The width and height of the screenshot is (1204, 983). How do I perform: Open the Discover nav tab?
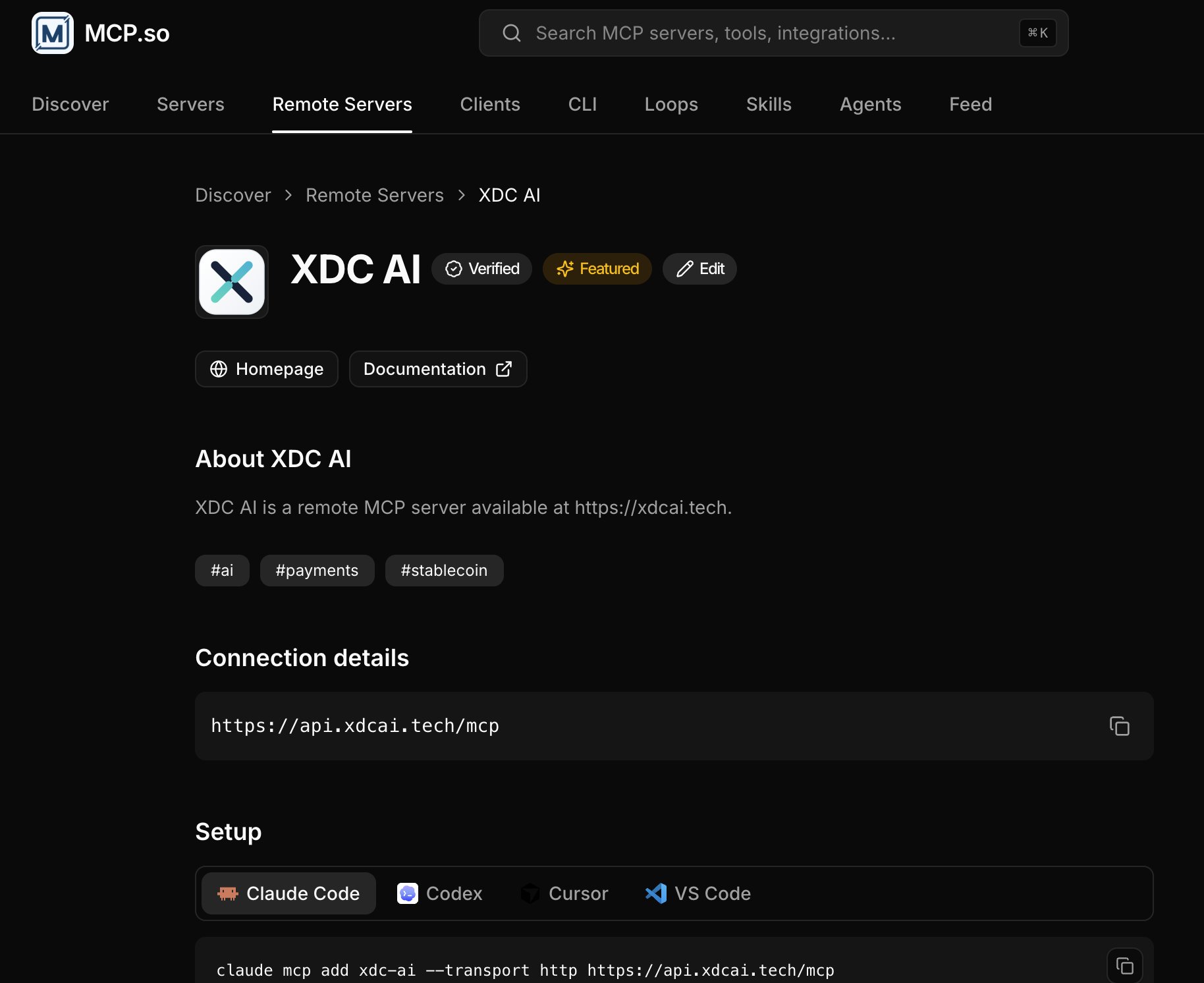pos(70,104)
